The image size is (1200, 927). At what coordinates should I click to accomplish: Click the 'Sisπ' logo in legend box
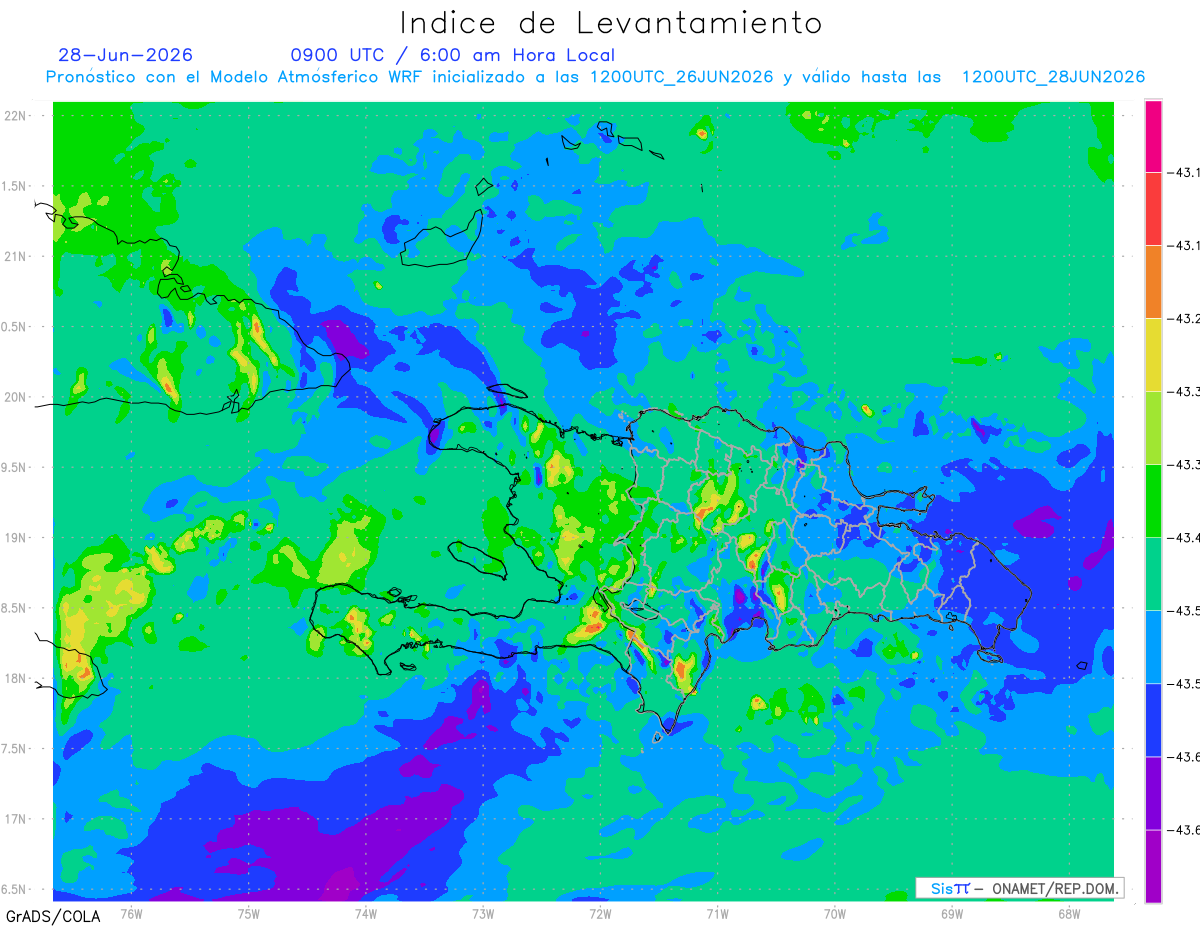pyautogui.click(x=950, y=888)
